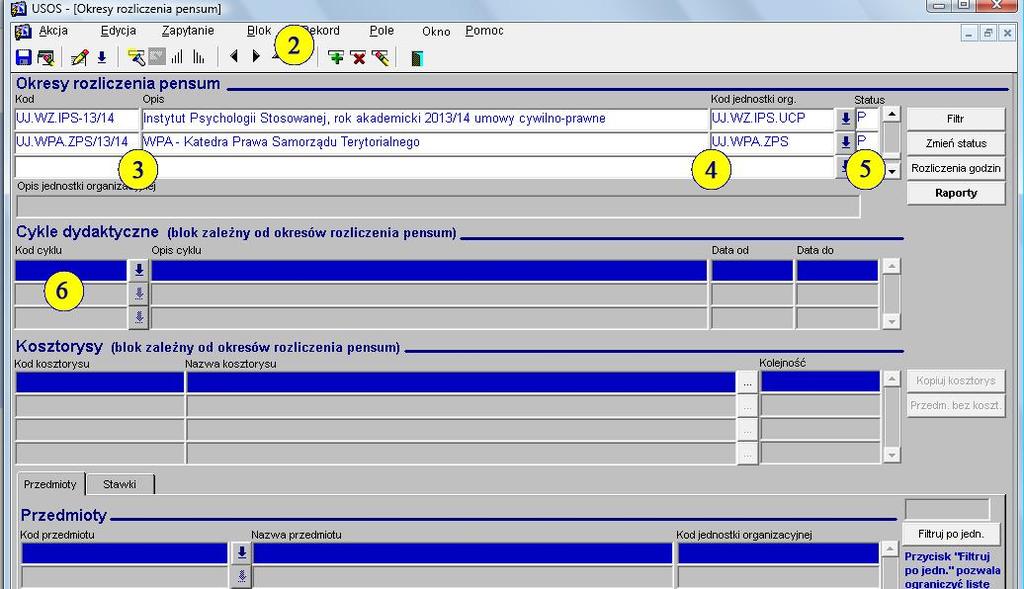Click the print/clear form icon next to Save
The image size is (1024, 589).
45,57
